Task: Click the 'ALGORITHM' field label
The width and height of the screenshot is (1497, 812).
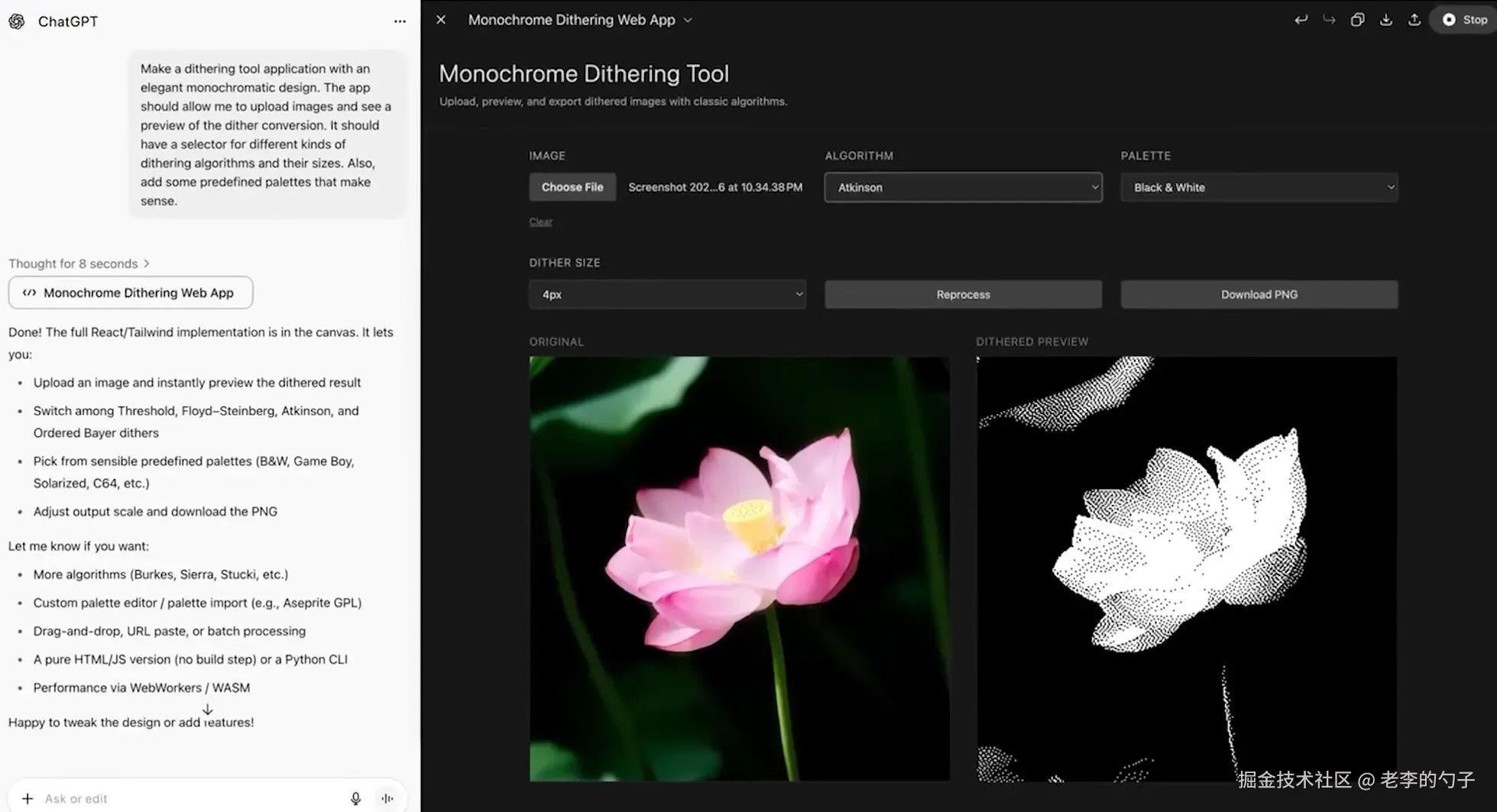Action: [x=859, y=156]
